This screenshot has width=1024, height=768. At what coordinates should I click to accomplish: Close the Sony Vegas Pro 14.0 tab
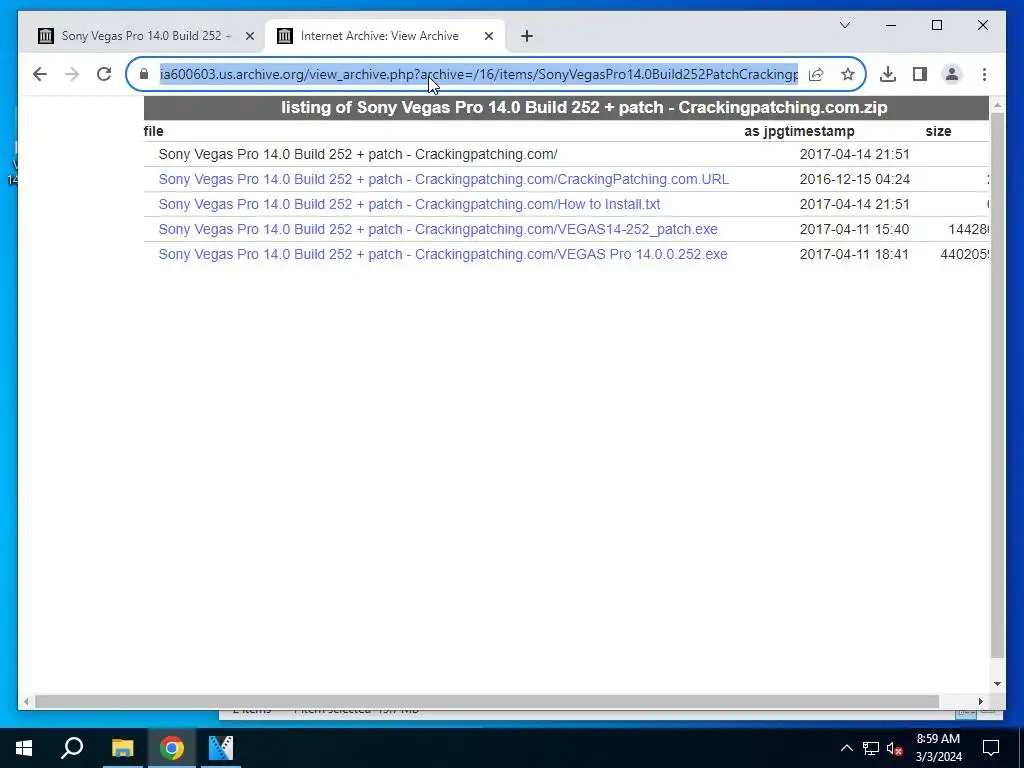point(249,36)
